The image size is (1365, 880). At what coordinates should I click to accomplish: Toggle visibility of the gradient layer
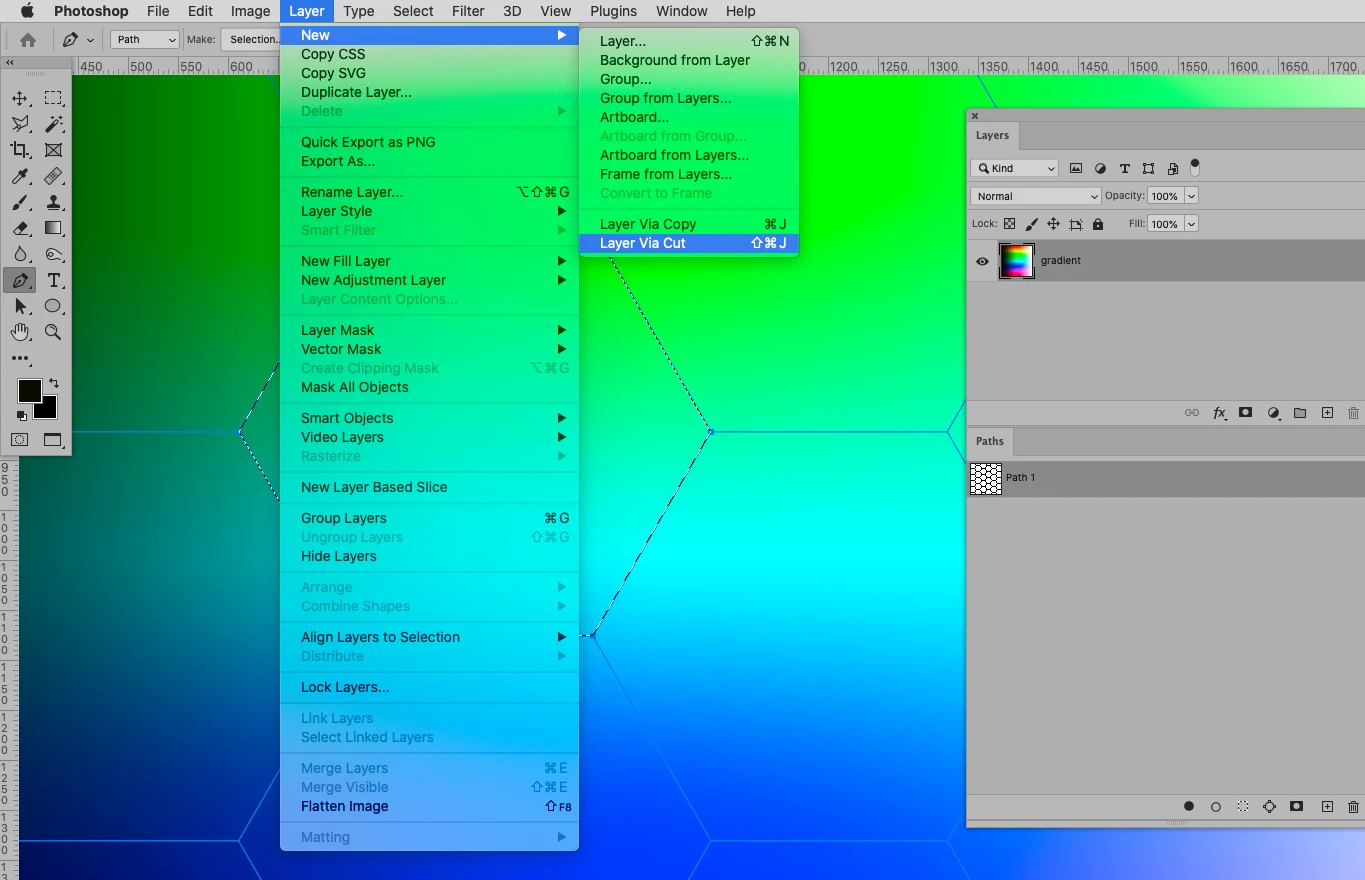pos(982,261)
